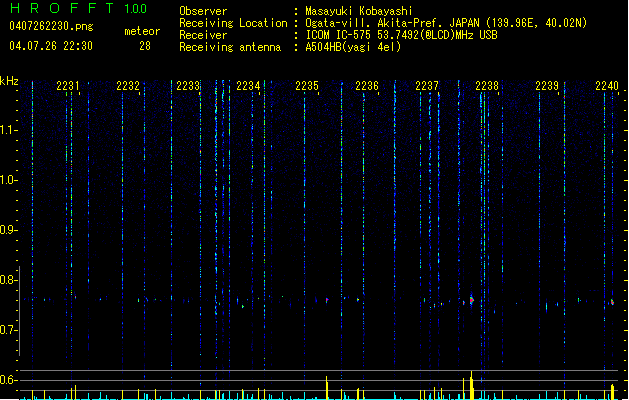The height and width of the screenshot is (400, 629).
Task: Select the filename 0407262230.png
Action: (x=51, y=26)
